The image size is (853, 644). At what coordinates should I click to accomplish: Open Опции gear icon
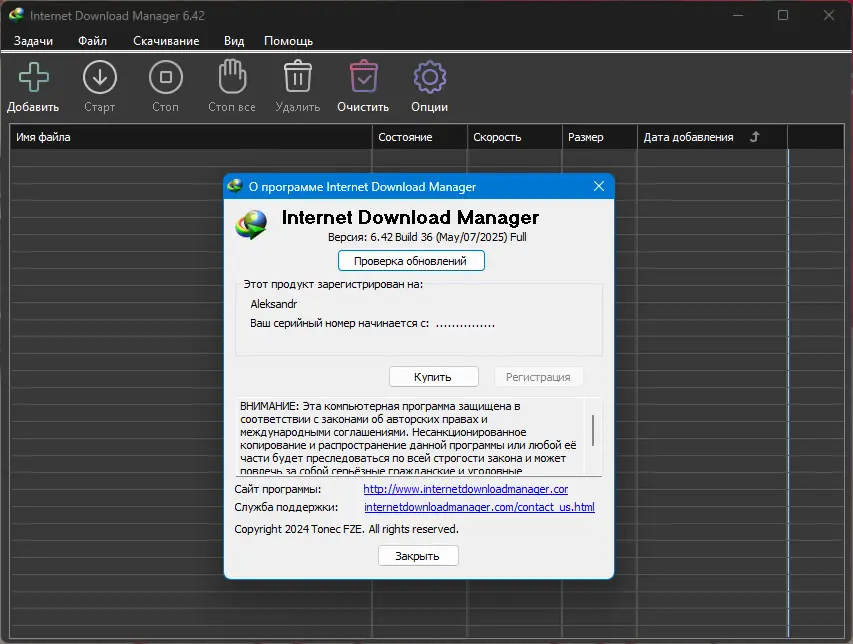pos(430,77)
